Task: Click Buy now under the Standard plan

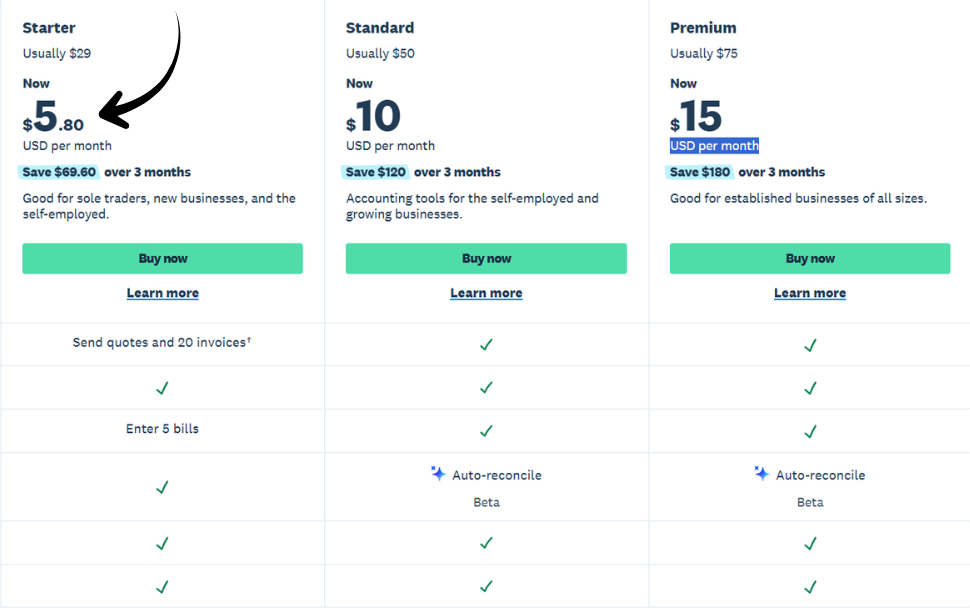Action: point(486,258)
